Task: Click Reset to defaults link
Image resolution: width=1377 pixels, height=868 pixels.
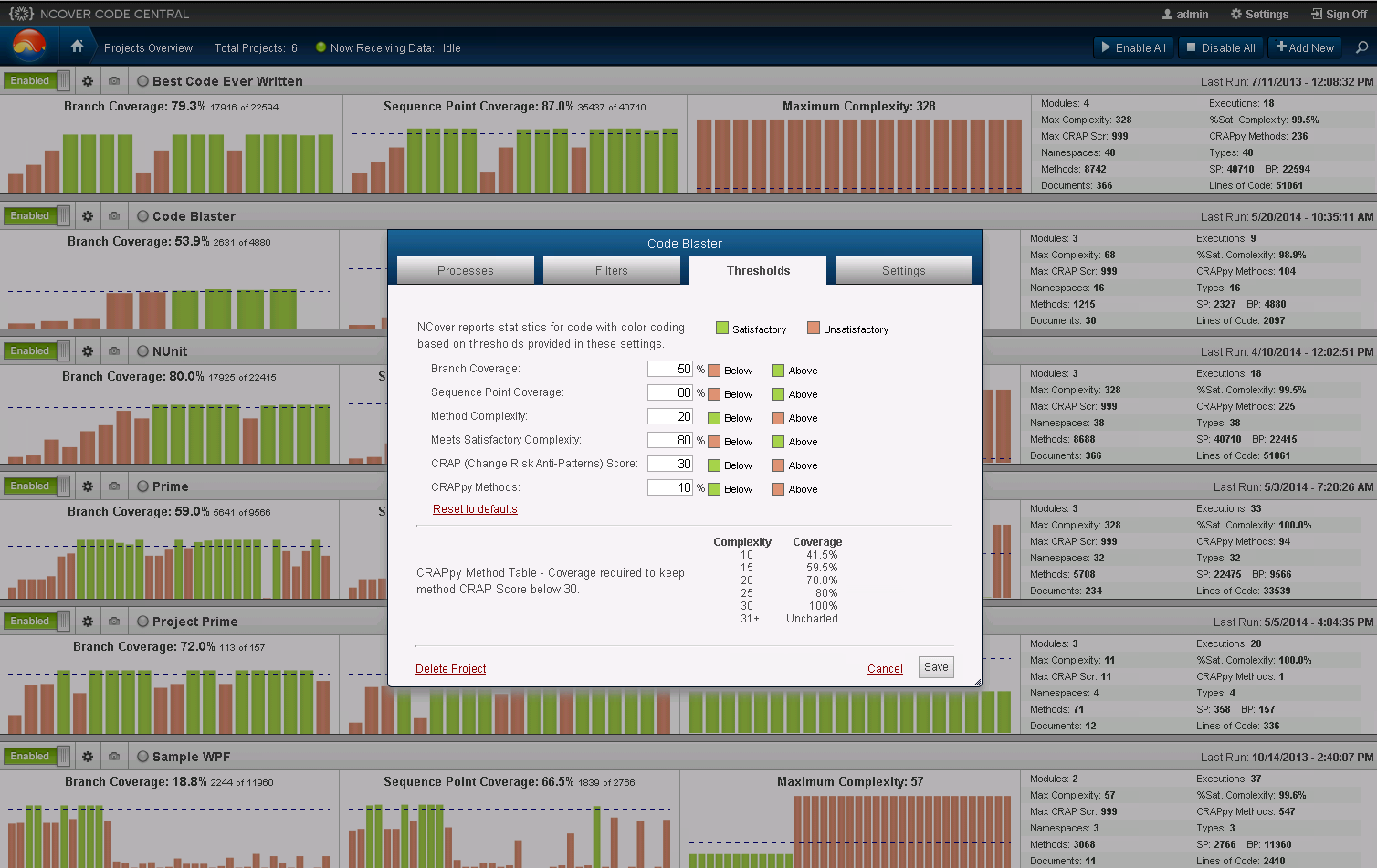Action: pyautogui.click(x=475, y=509)
